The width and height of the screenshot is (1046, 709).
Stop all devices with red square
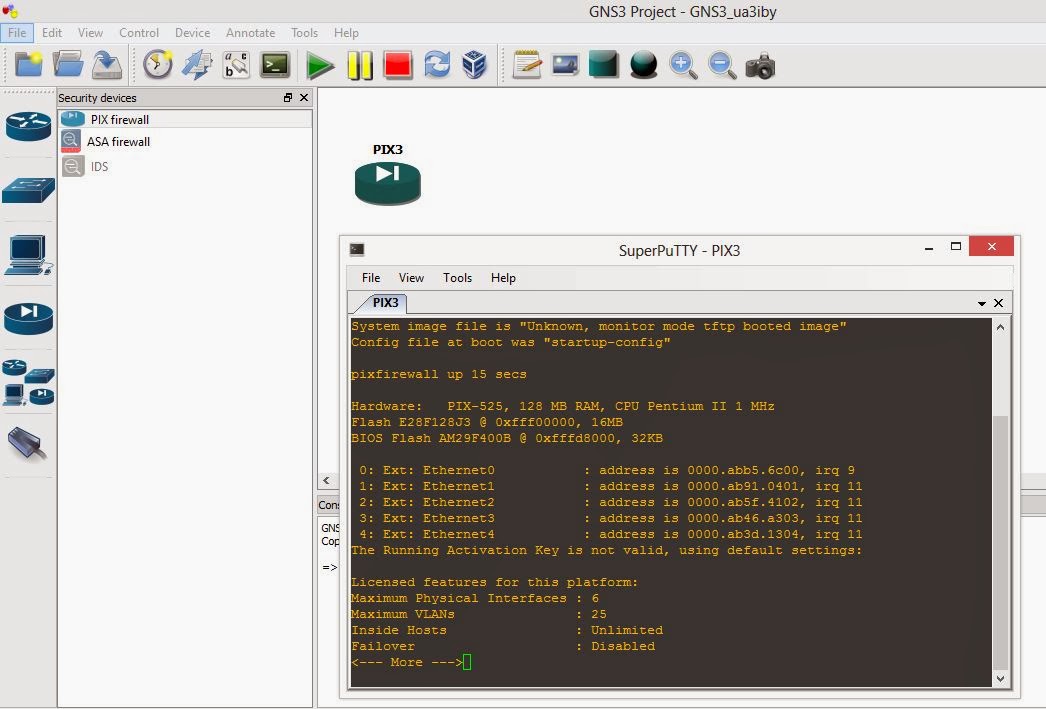click(x=398, y=65)
